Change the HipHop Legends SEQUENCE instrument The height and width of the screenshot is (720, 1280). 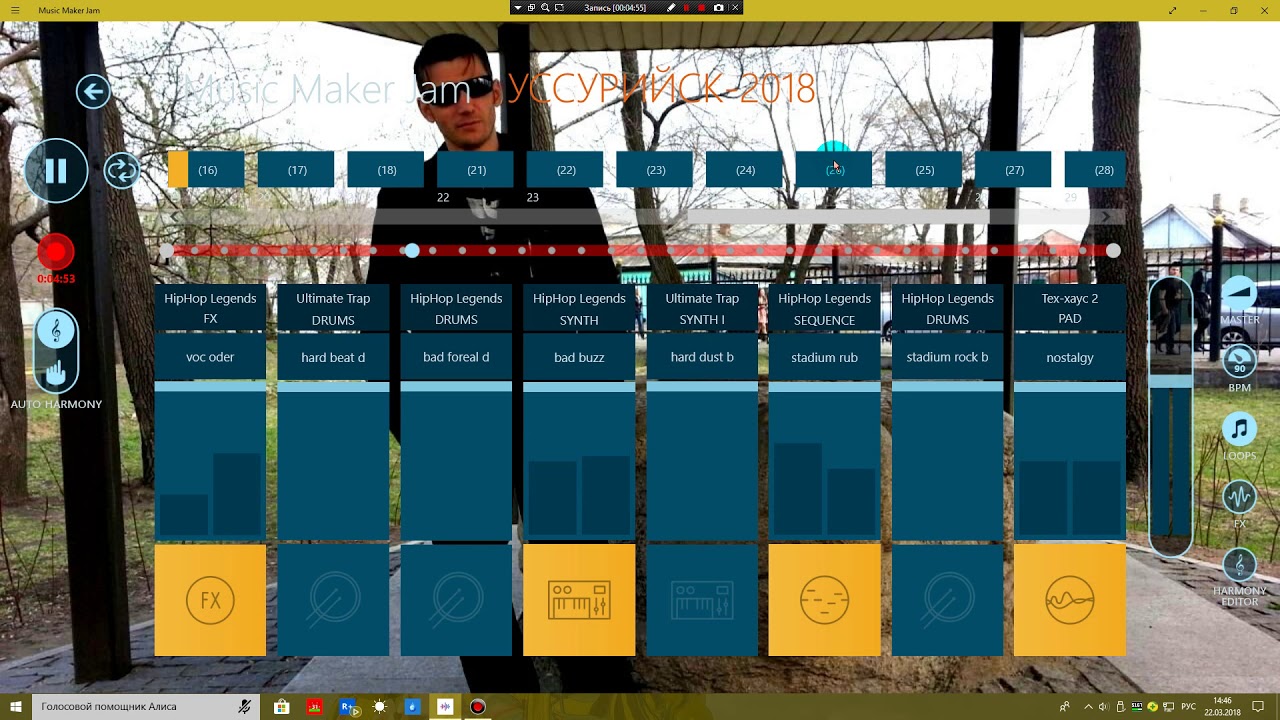pyautogui.click(x=825, y=308)
